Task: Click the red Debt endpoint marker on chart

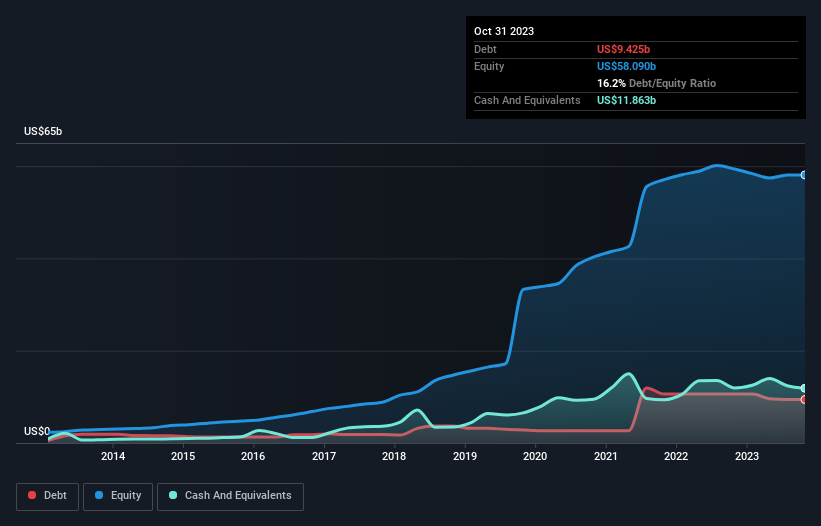Action: pos(804,400)
